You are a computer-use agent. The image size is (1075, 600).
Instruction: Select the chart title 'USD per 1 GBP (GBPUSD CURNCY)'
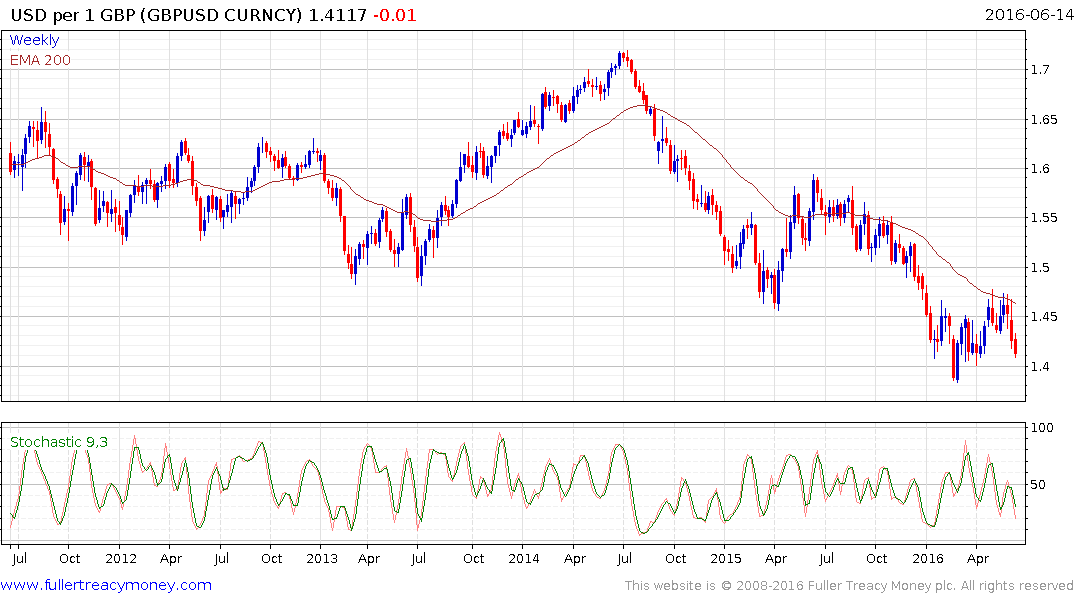[x=156, y=15]
